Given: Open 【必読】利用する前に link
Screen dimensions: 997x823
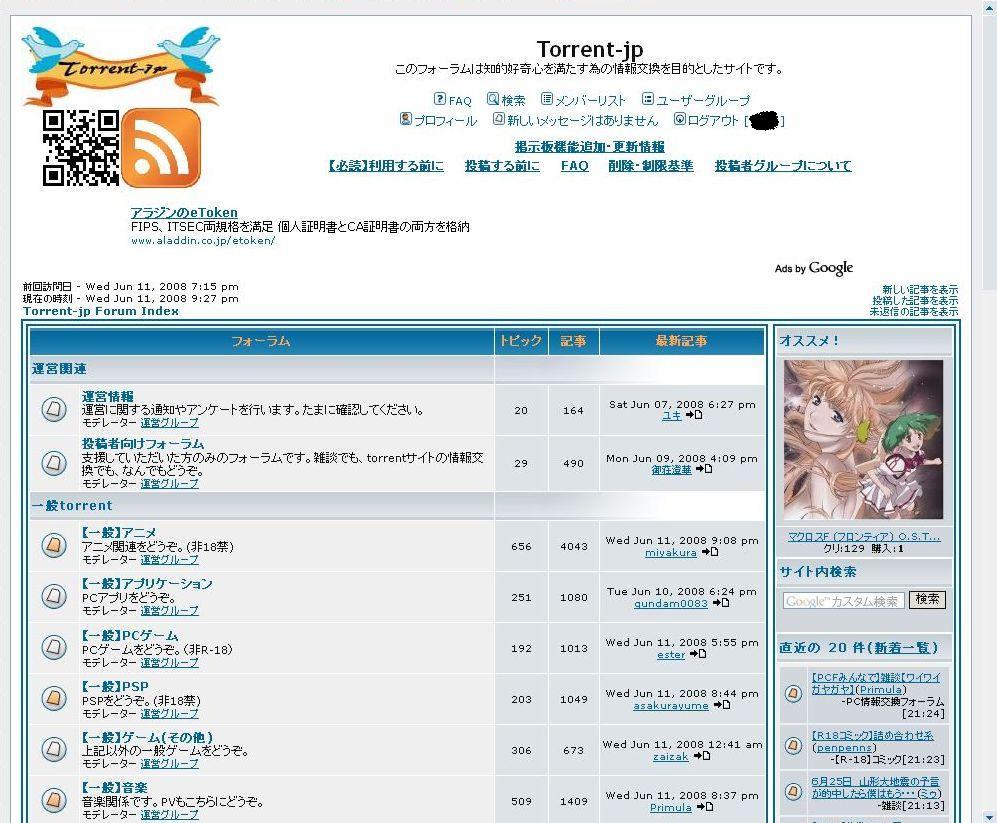Looking at the screenshot, I should [x=386, y=166].
